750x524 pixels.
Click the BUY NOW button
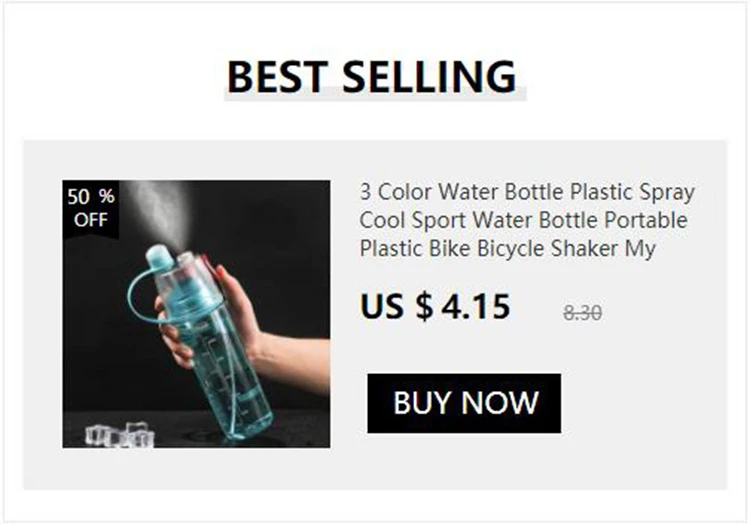(x=464, y=404)
